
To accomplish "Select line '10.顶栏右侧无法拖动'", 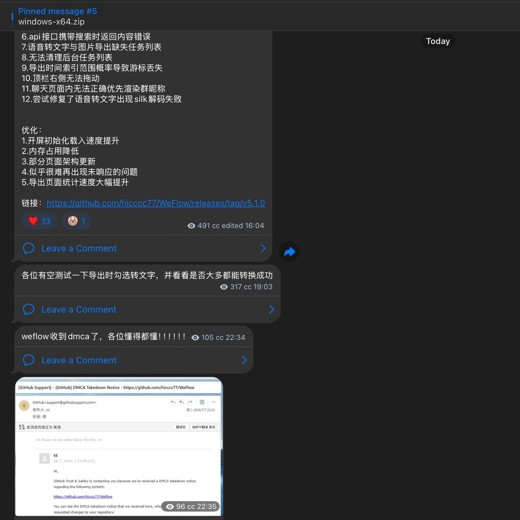I will click(x=60, y=78).
